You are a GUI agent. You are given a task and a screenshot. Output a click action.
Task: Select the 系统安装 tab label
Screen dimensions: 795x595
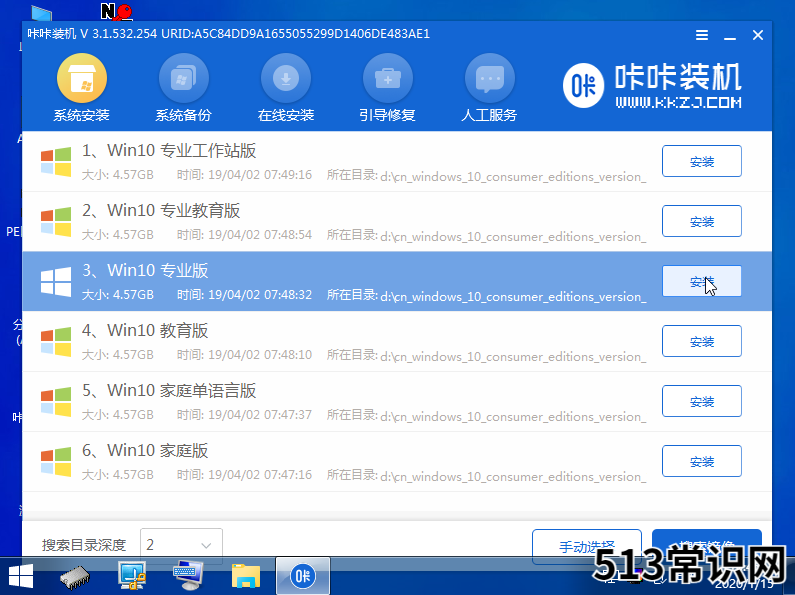[x=82, y=116]
